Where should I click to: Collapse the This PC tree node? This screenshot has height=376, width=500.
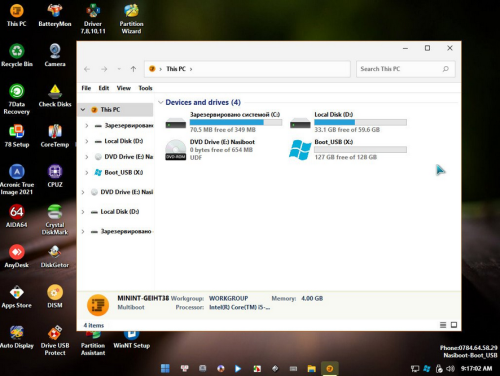coord(83,109)
